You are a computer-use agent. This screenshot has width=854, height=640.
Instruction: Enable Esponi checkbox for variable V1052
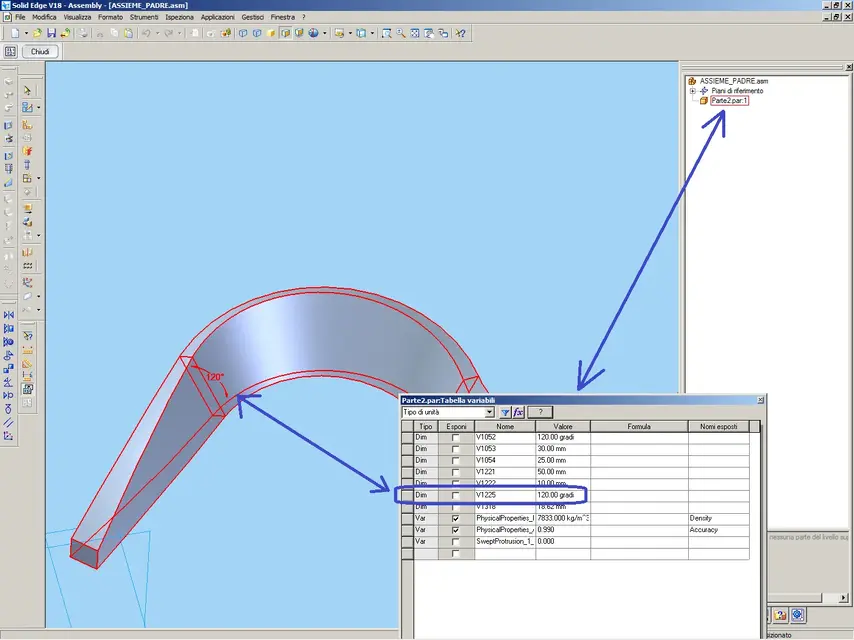[x=456, y=437]
